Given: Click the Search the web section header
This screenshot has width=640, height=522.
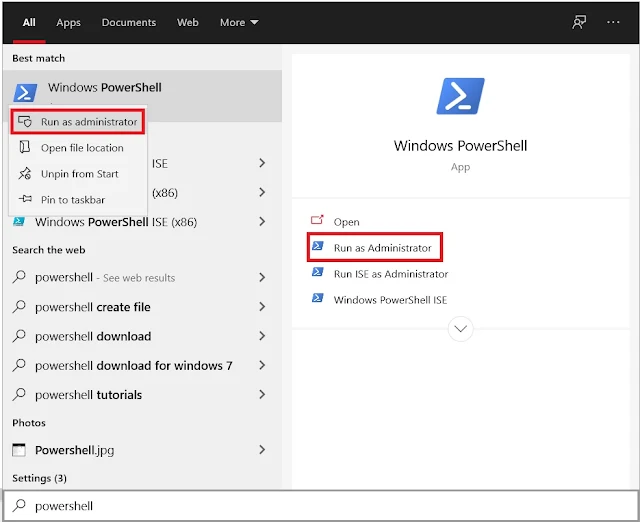Looking at the screenshot, I should [49, 250].
